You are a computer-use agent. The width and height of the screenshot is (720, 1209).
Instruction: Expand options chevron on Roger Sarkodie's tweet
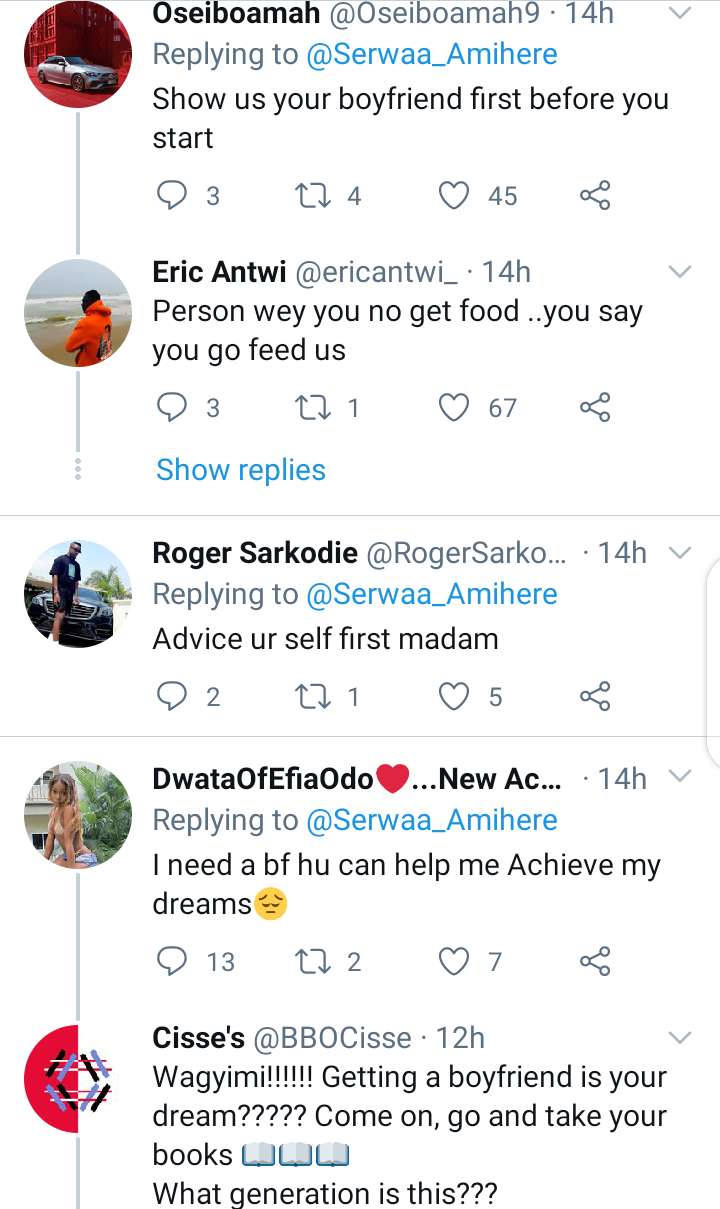680,553
